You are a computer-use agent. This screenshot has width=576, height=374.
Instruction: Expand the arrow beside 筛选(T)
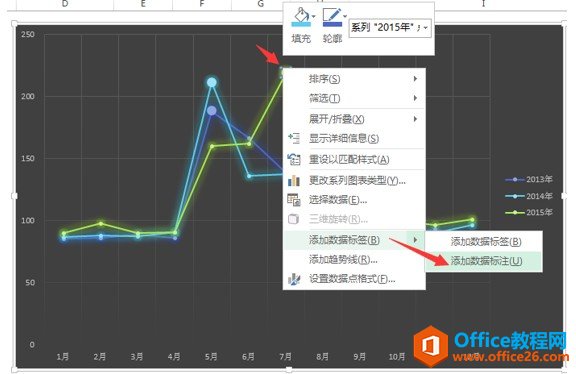415,98
